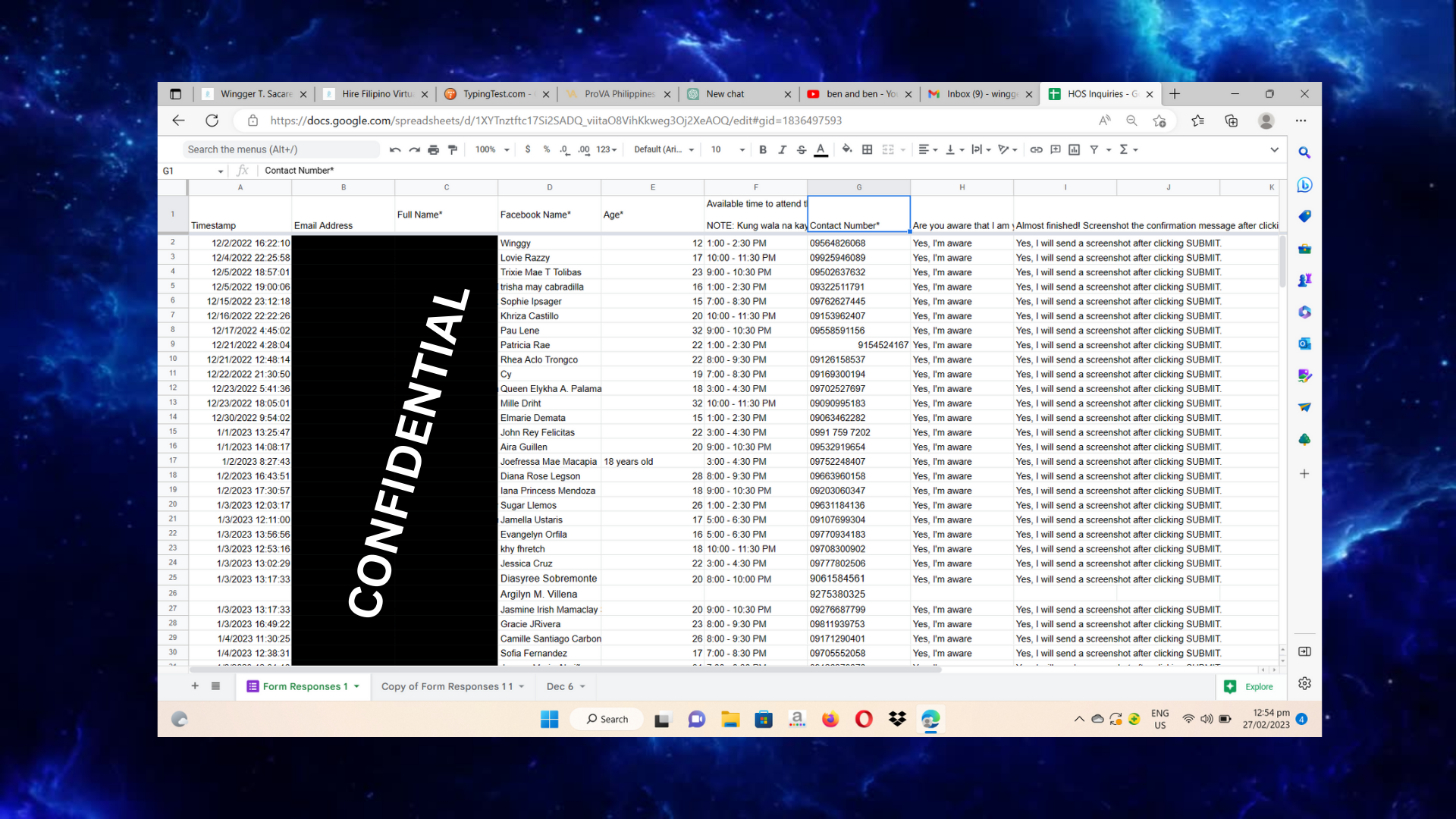Click the fill color bucket icon
1456x819 pixels.
(846, 149)
